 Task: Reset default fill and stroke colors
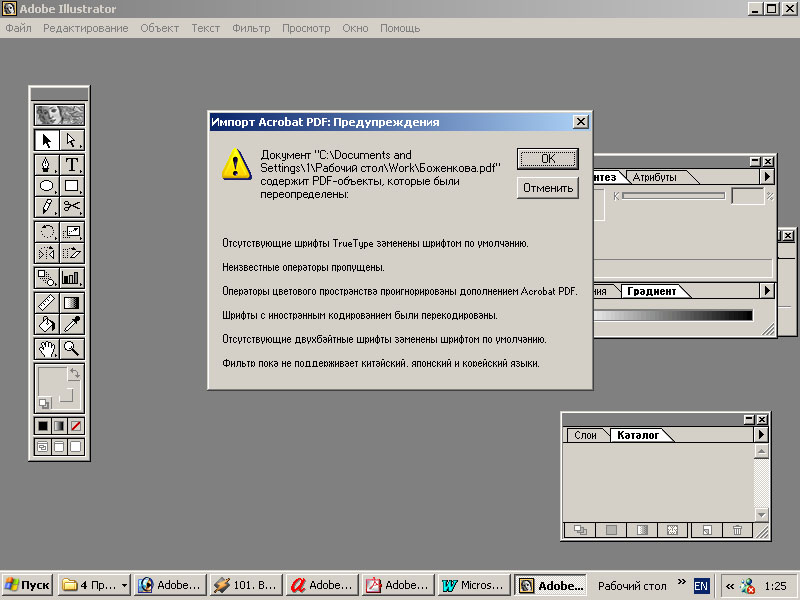coord(44,404)
